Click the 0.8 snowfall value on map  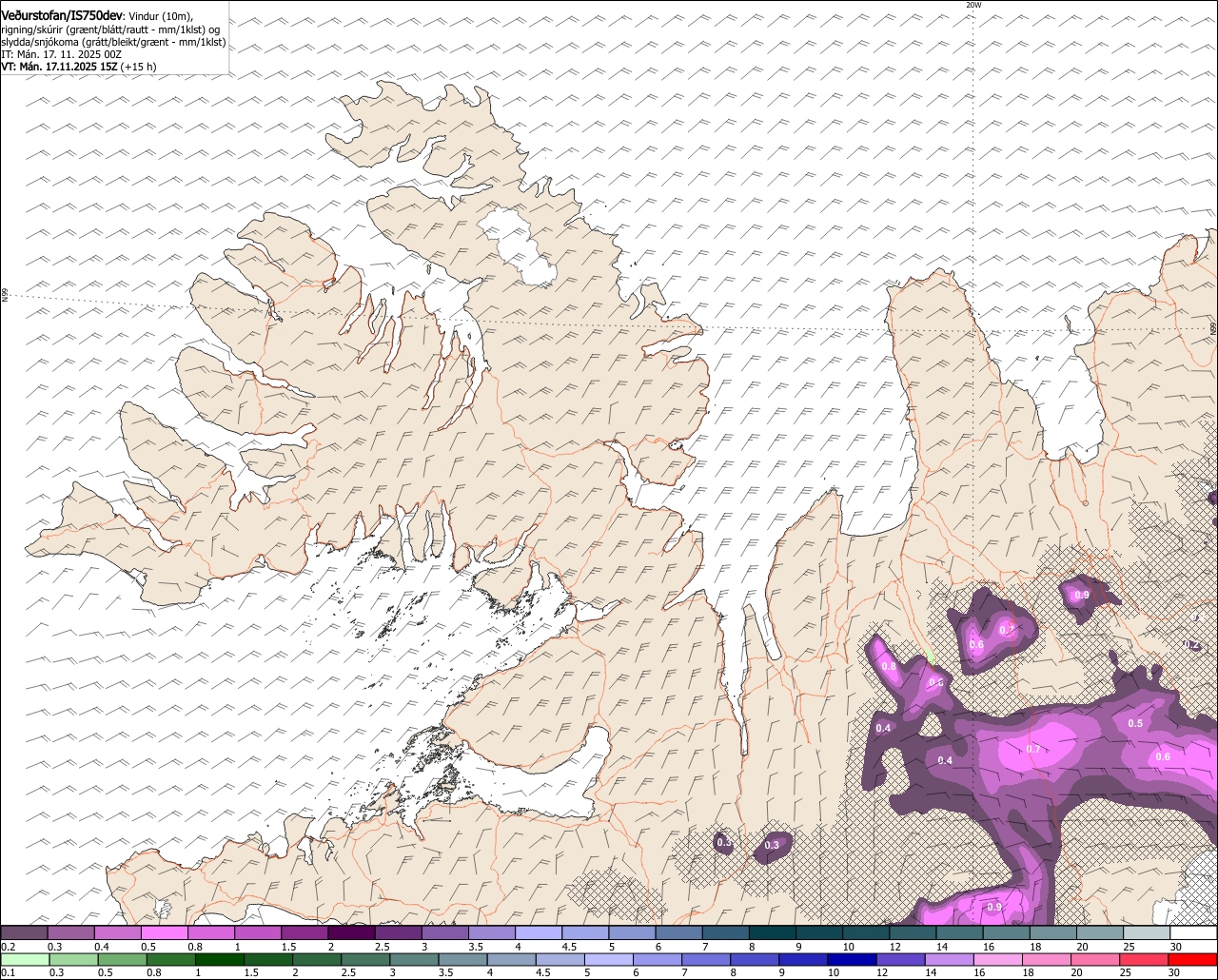click(889, 667)
